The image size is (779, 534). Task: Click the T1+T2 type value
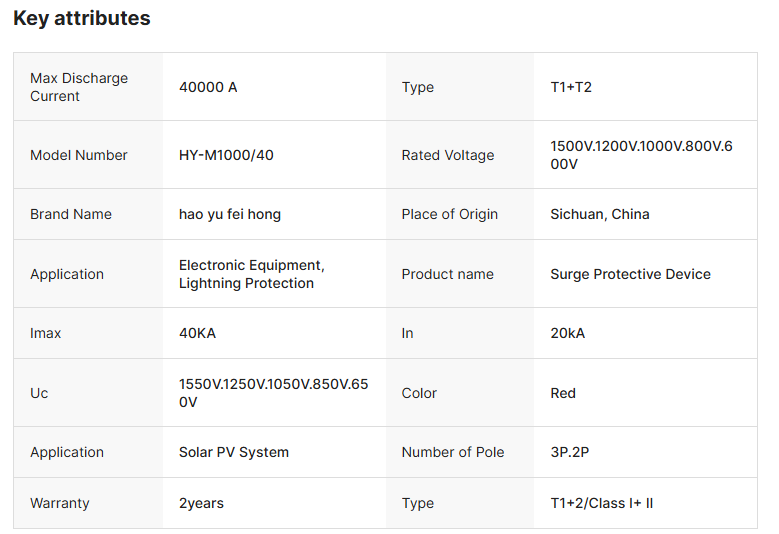[571, 87]
